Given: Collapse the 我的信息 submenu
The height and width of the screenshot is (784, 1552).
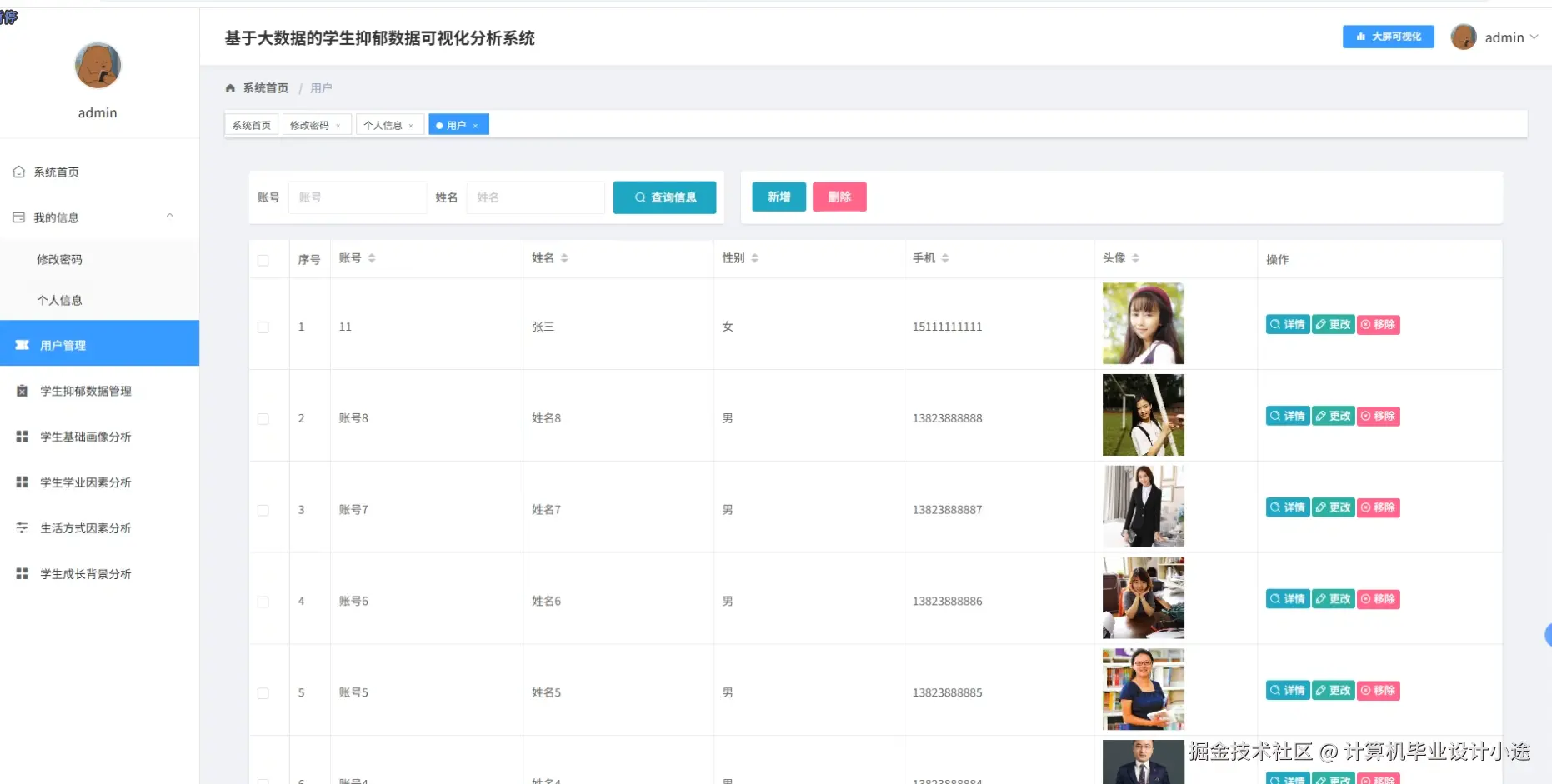Looking at the screenshot, I should click(x=170, y=216).
